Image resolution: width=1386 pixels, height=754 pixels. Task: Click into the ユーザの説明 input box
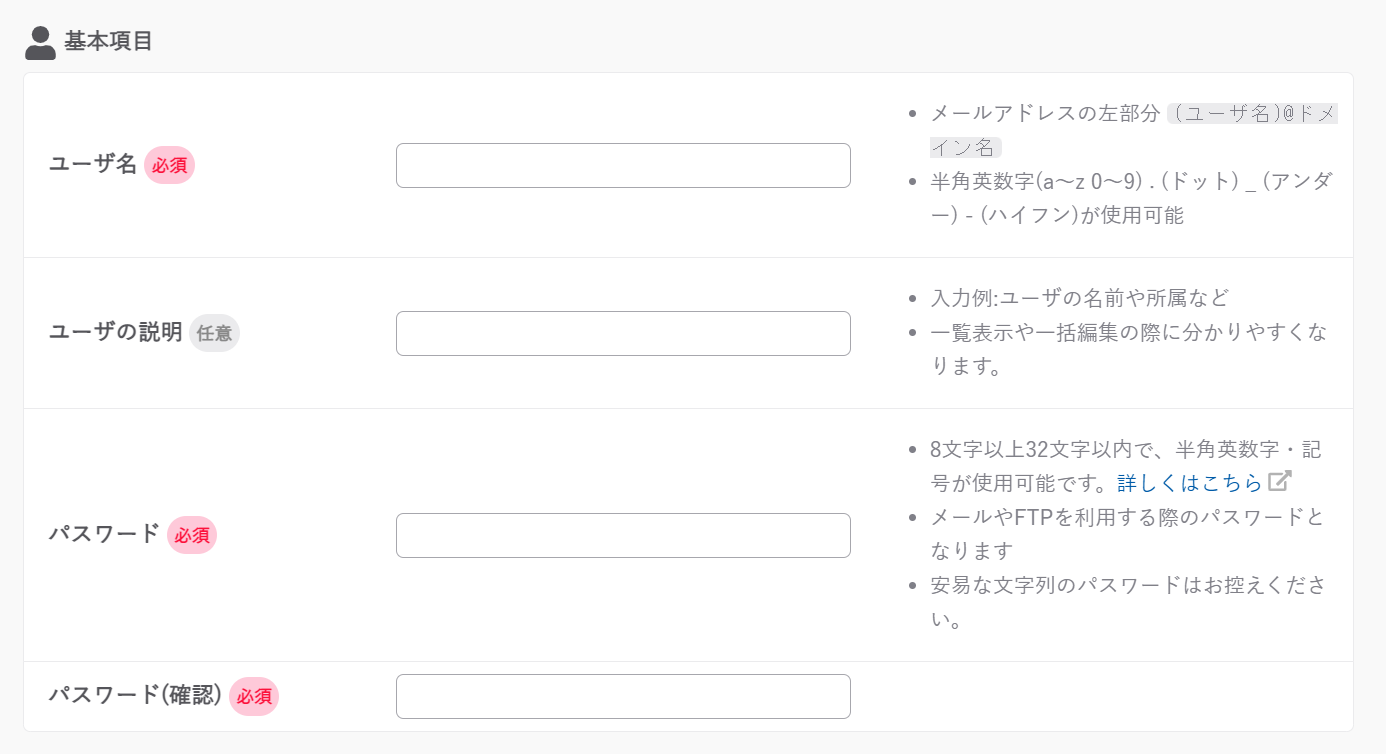tap(623, 333)
